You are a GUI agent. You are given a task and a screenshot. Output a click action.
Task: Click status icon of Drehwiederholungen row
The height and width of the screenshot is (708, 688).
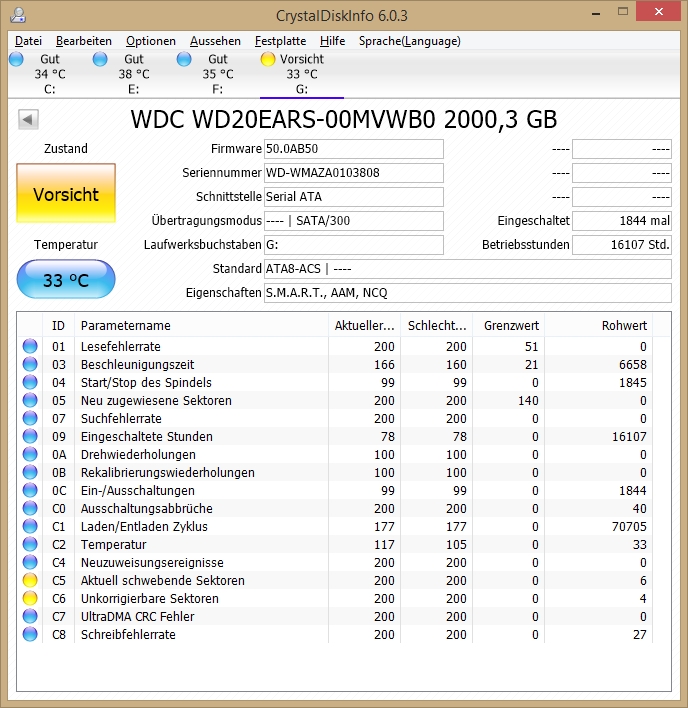(x=30, y=454)
